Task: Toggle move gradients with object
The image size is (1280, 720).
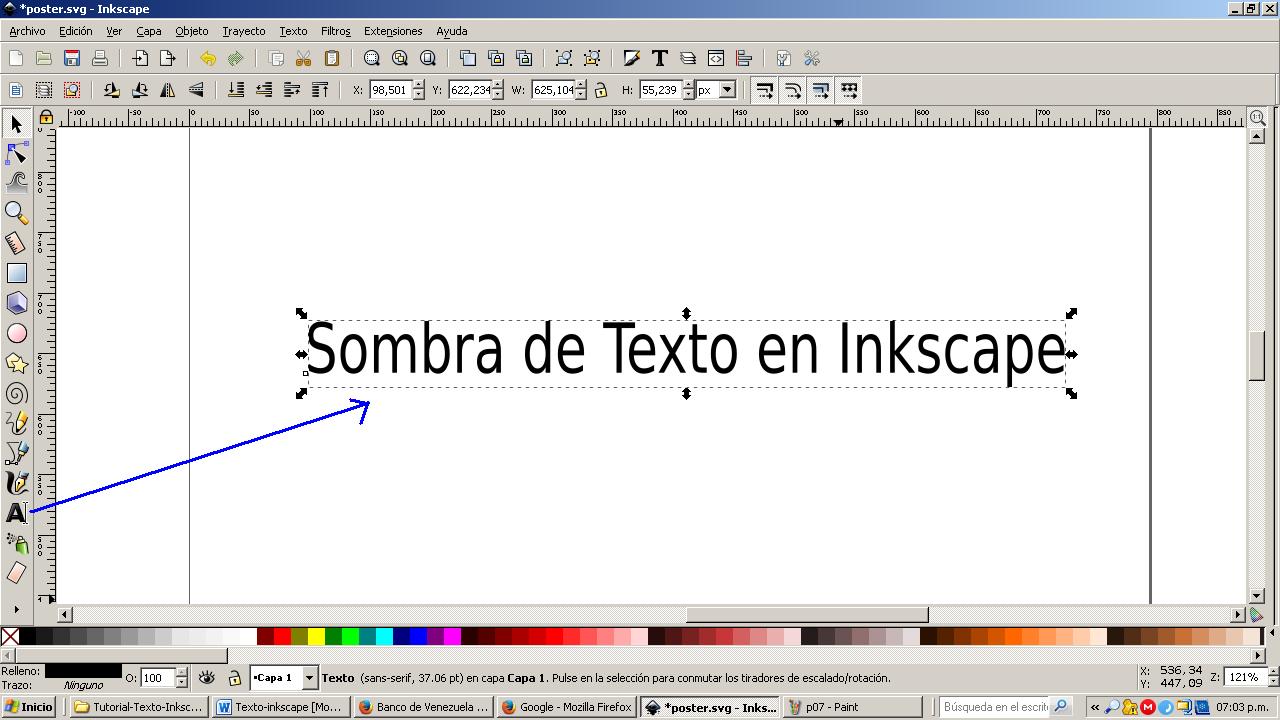Action: pos(820,90)
